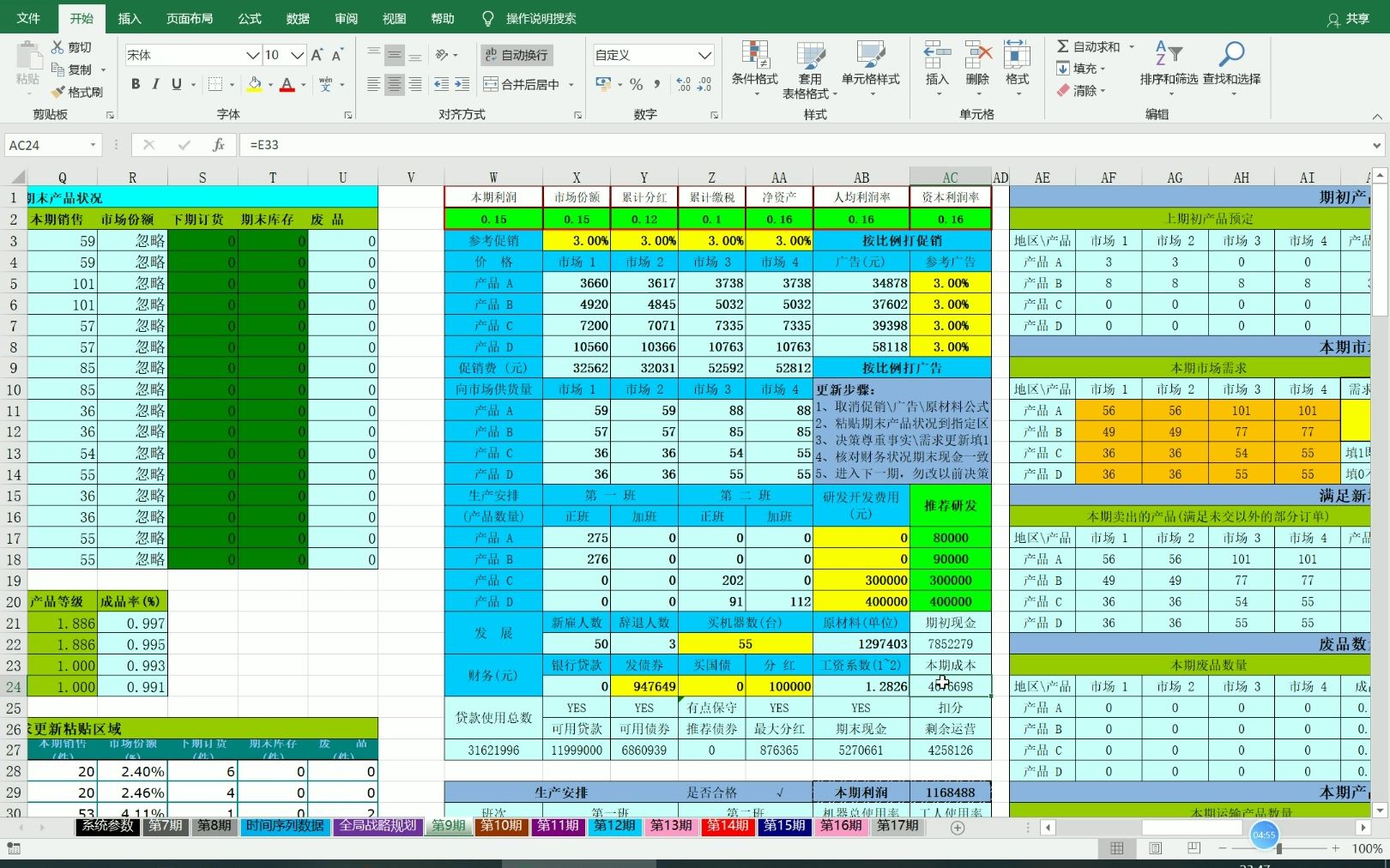
Task: Click the Insert Function fx button
Action: click(218, 145)
